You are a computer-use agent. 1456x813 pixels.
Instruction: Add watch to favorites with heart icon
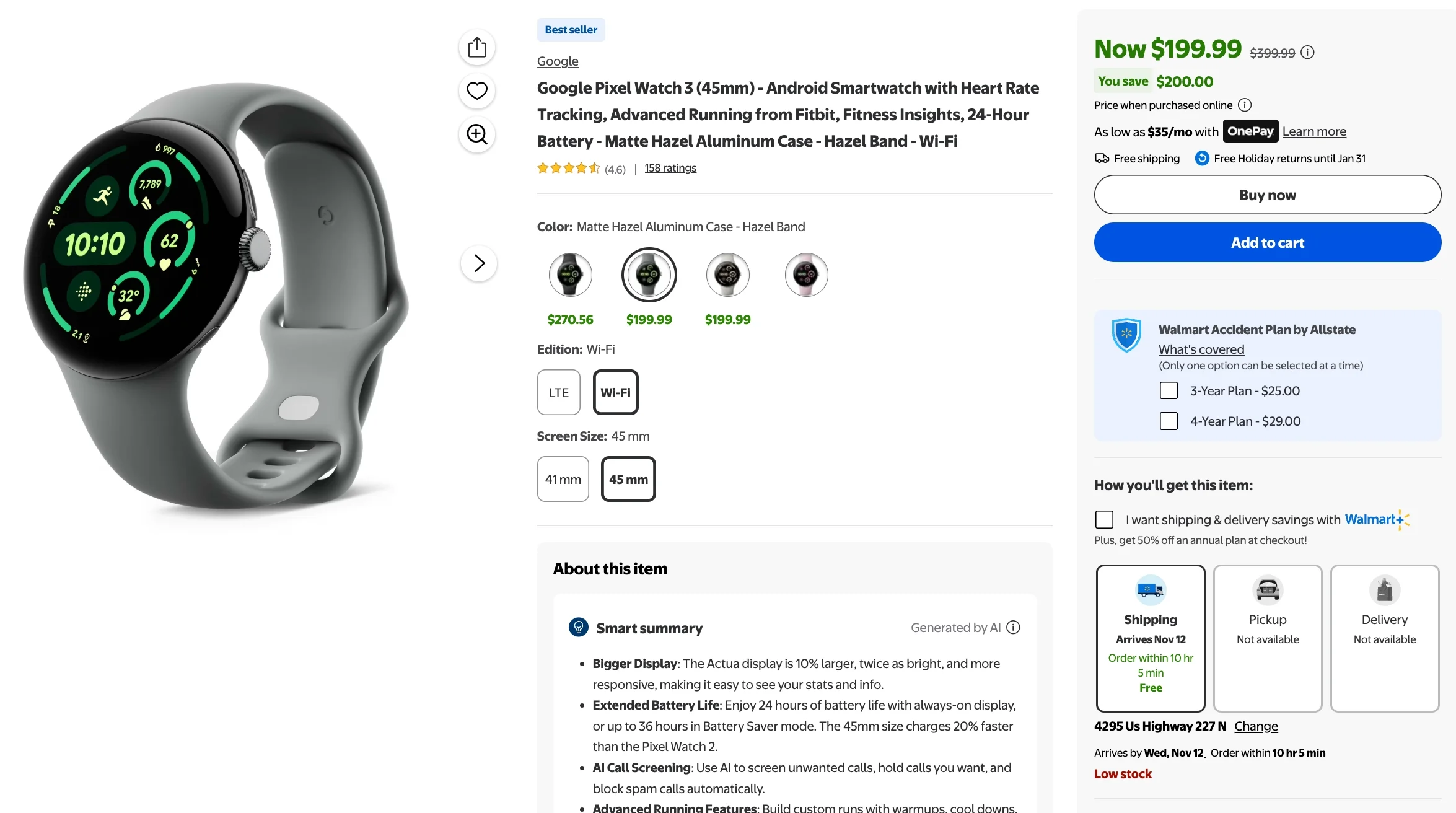point(476,90)
